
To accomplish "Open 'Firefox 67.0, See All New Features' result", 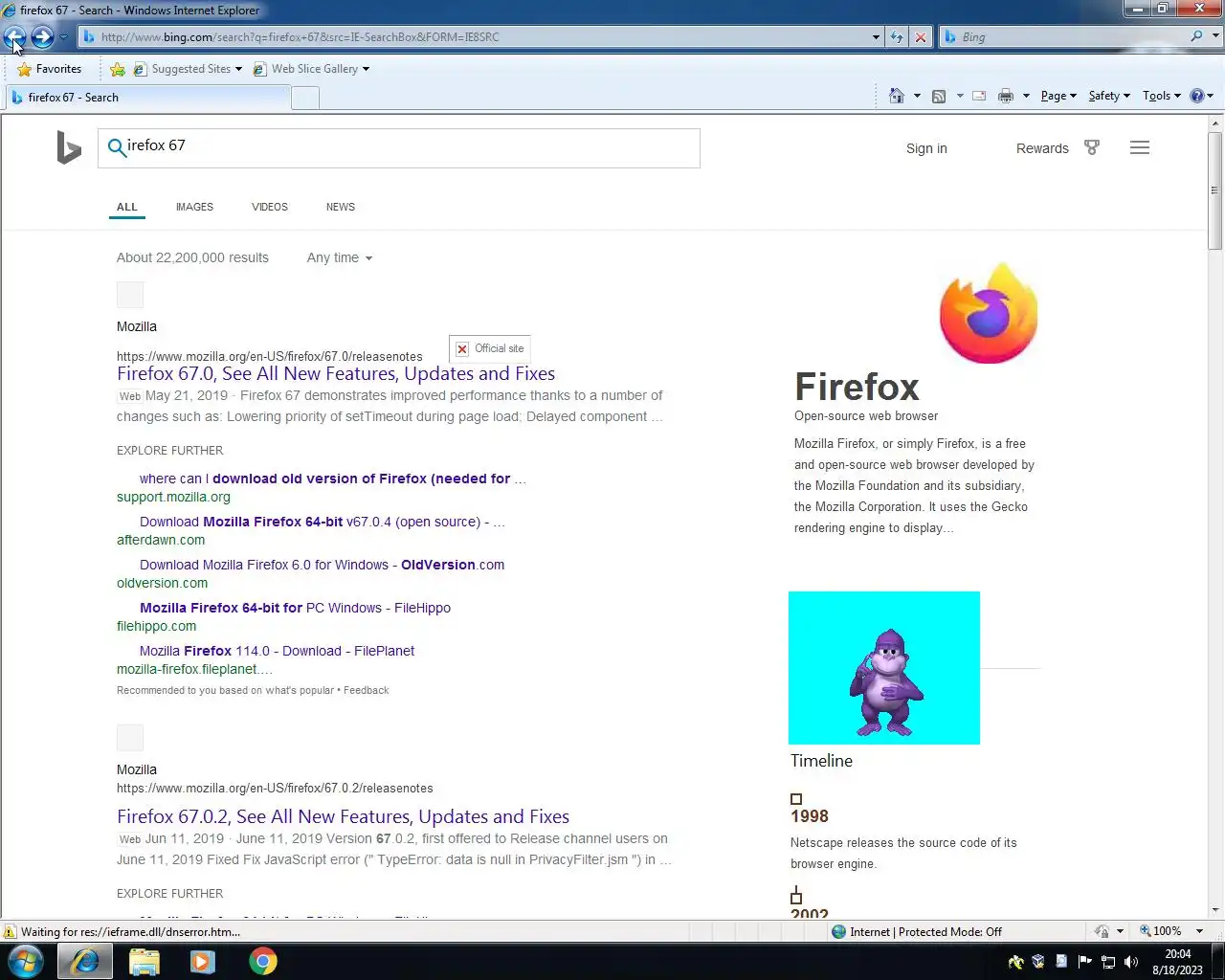I will [x=336, y=373].
